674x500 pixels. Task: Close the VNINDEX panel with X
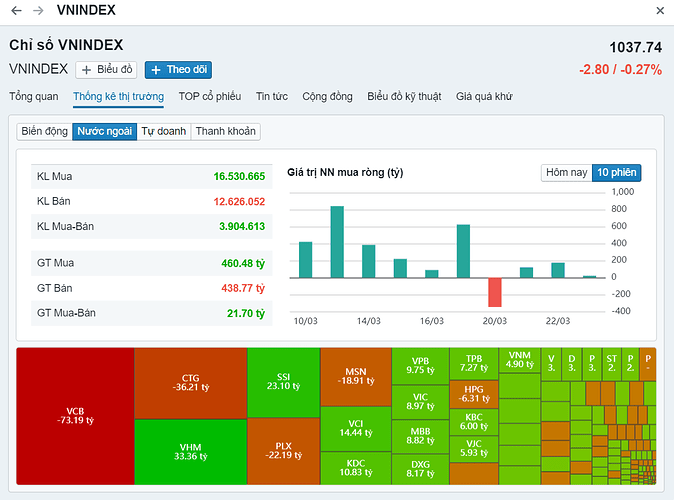pos(659,10)
